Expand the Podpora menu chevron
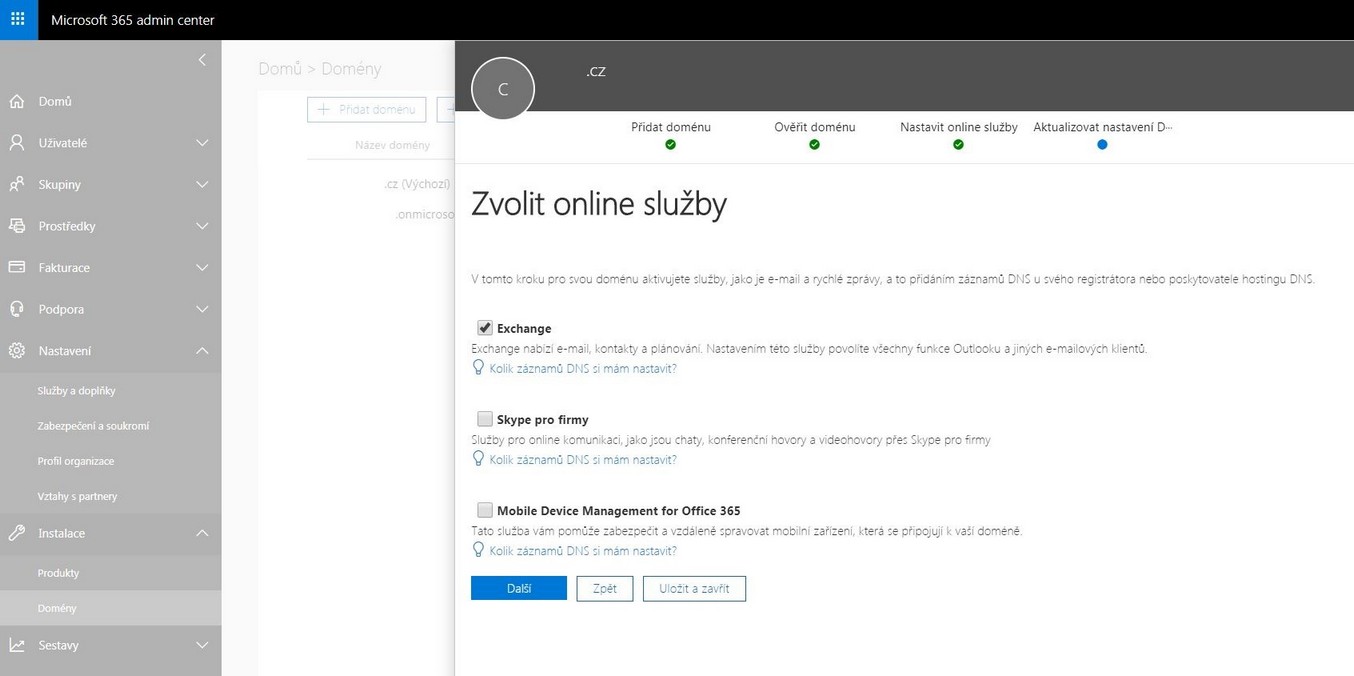Screen dimensions: 1354x676 click(x=202, y=309)
